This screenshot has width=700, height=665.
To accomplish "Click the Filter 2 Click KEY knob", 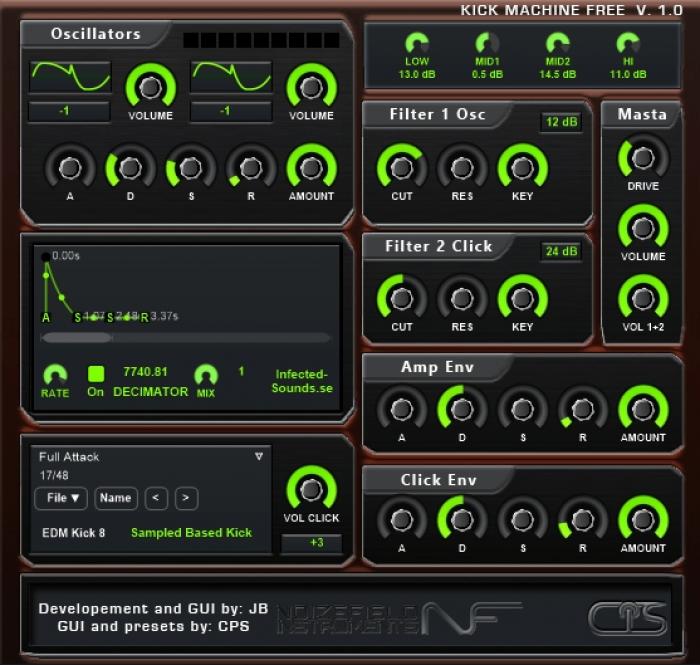I will pos(522,297).
